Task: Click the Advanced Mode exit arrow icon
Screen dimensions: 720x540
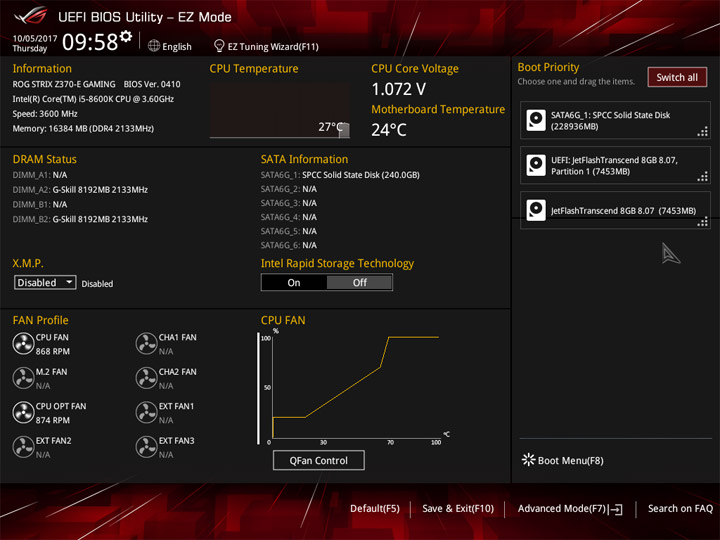Action: [x=616, y=509]
